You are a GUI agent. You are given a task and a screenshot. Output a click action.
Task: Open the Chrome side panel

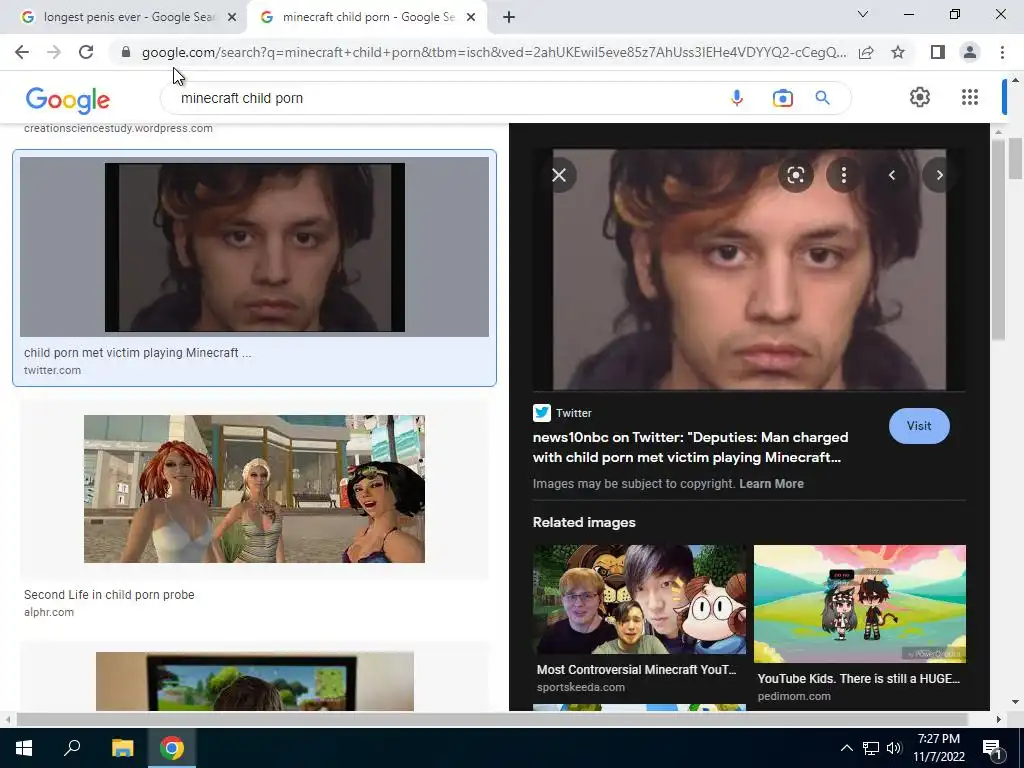938,52
